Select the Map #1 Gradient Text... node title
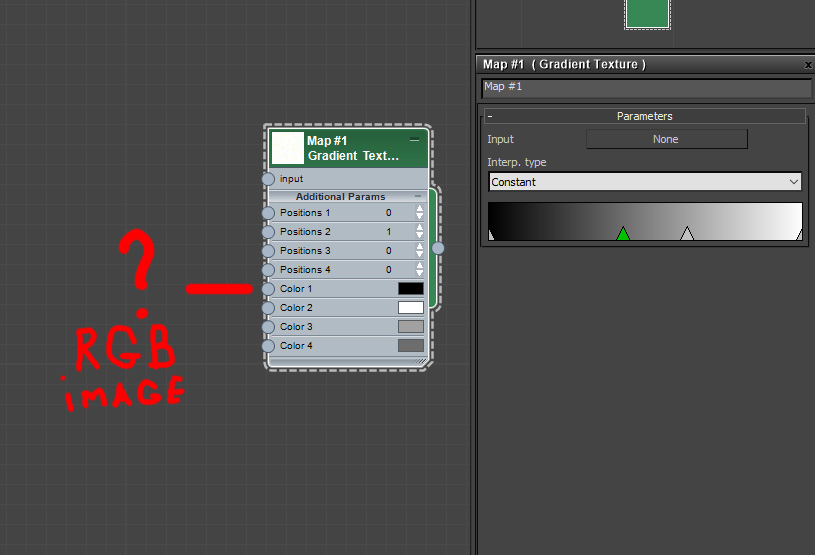Viewport: 815px width, 555px height. pos(353,148)
